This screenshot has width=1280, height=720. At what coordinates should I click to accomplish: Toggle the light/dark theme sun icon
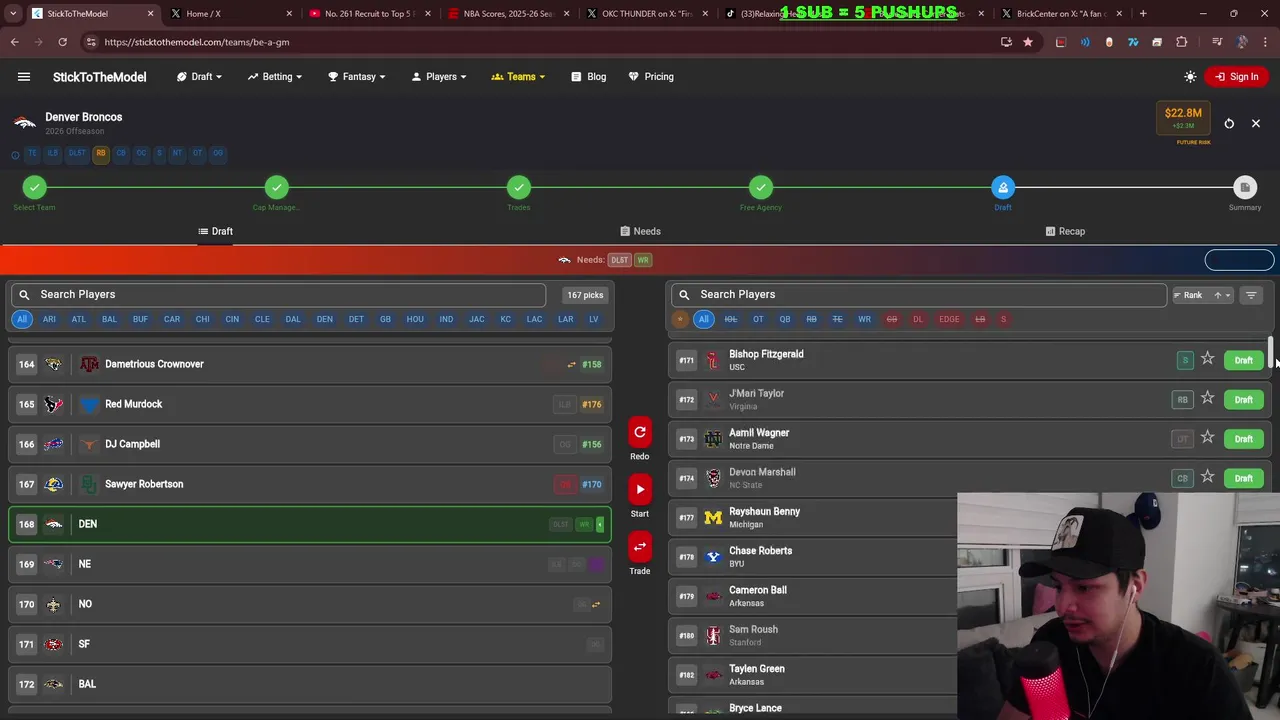point(1190,77)
